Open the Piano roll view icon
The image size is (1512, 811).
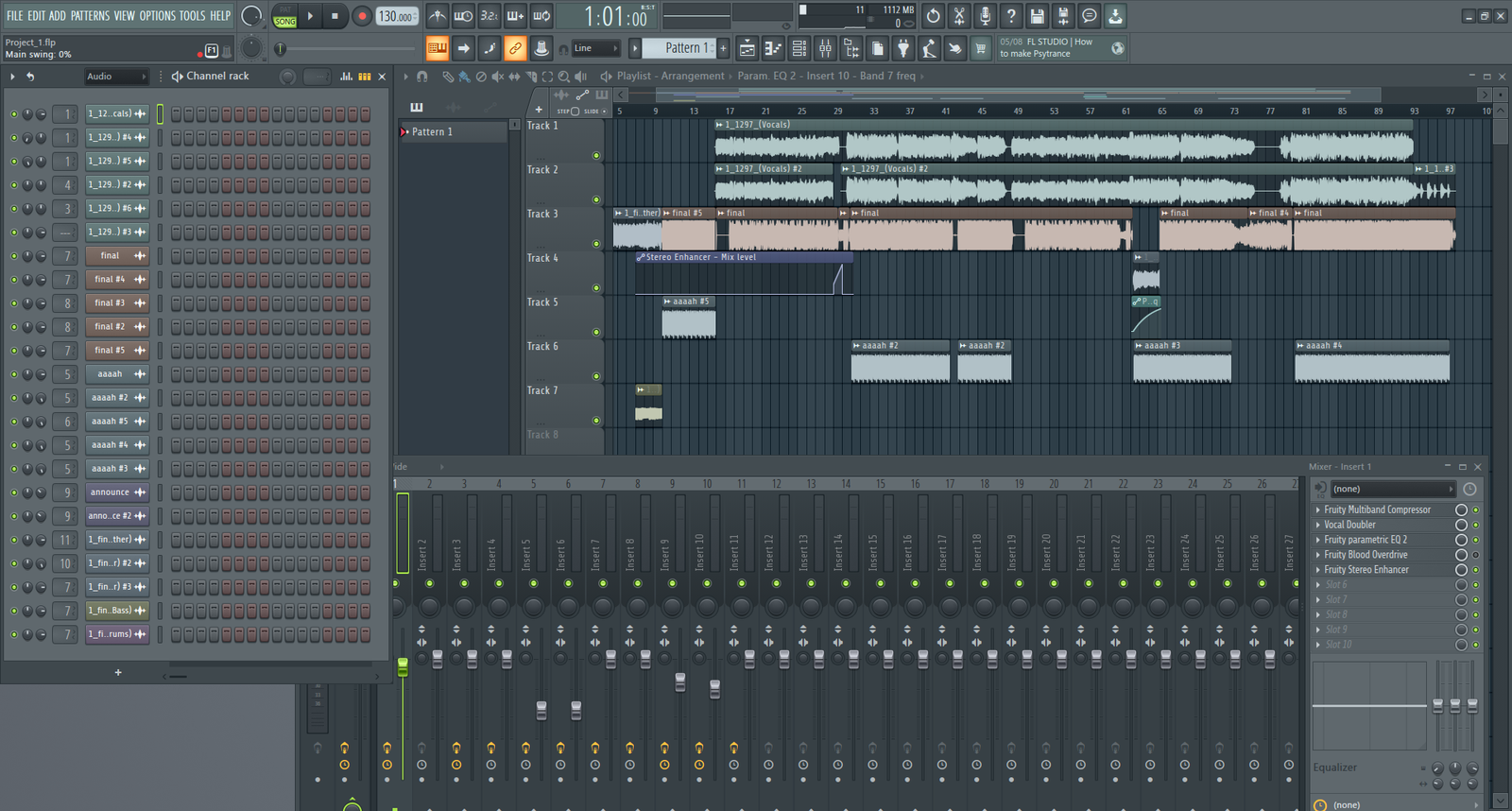click(x=773, y=48)
